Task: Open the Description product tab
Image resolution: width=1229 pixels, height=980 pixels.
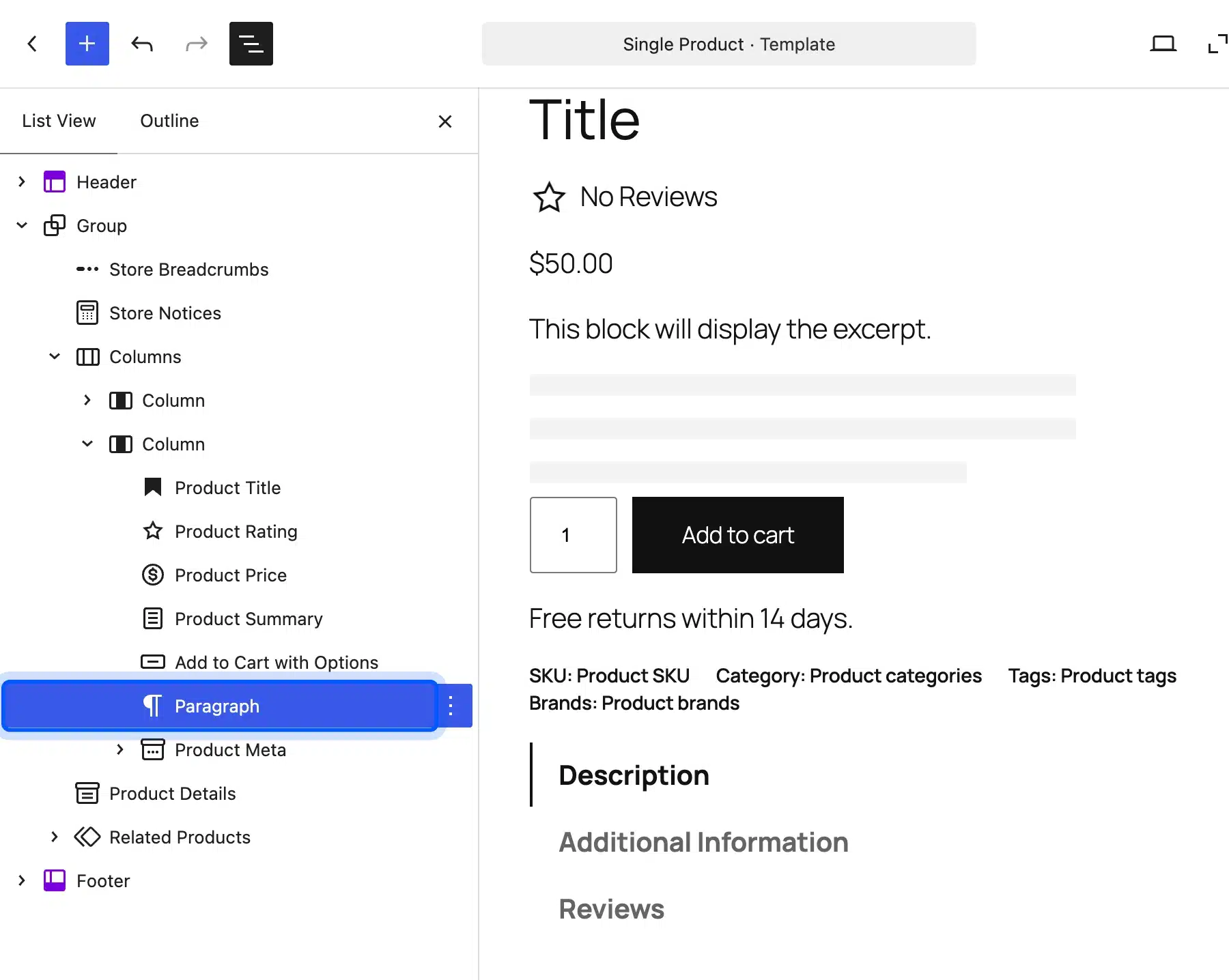Action: [634, 775]
